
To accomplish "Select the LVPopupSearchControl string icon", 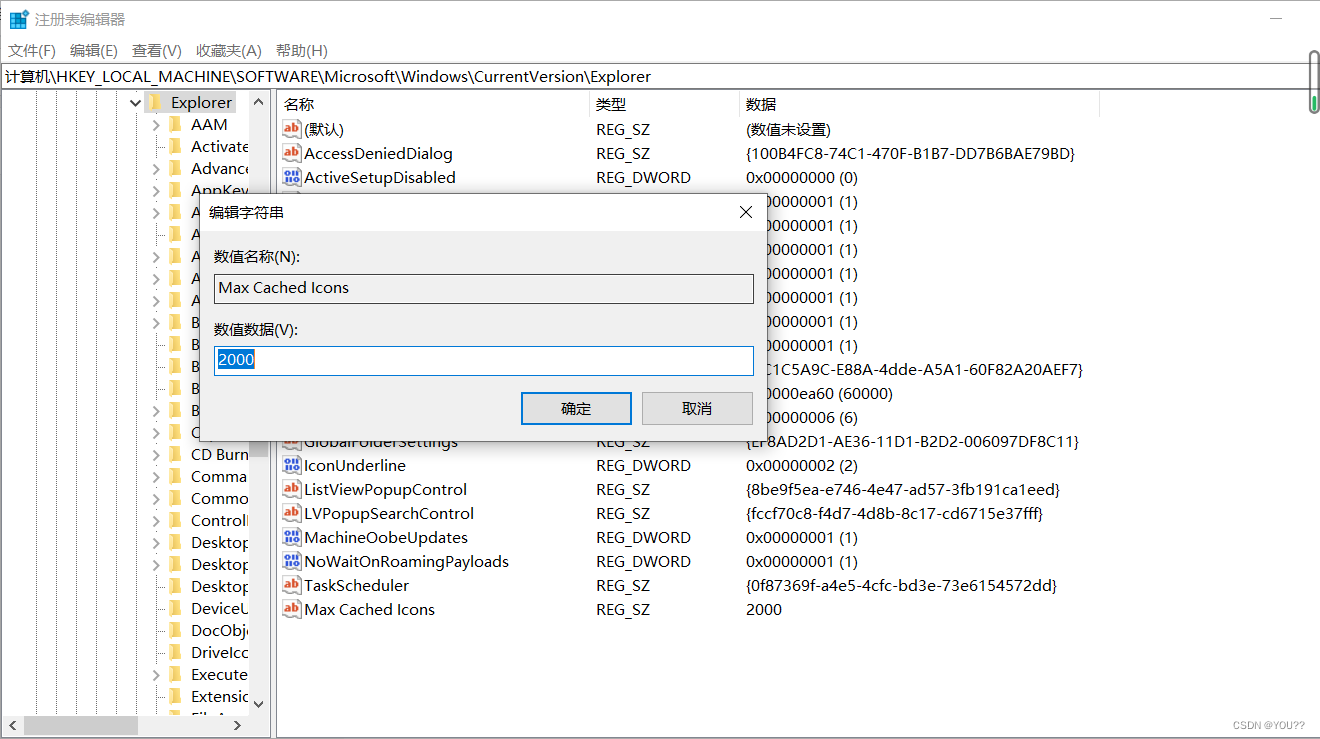I will [x=292, y=513].
